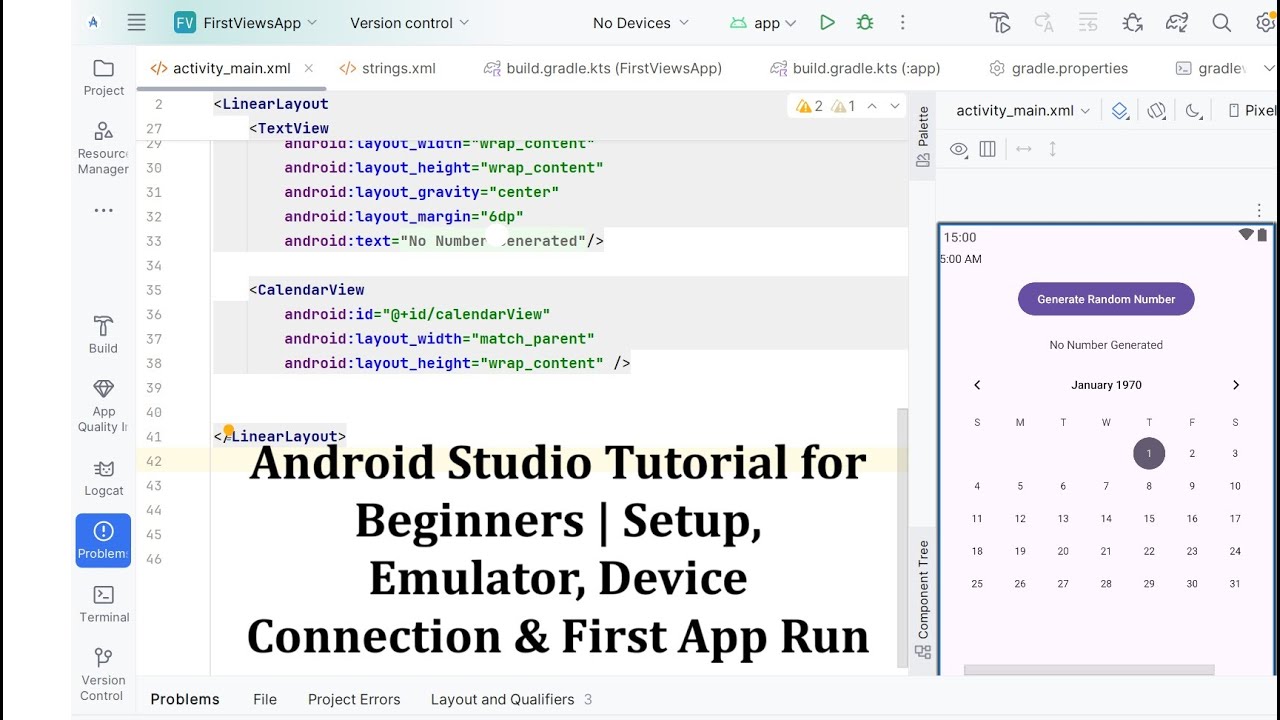Open the No Devices selector
The height and width of the screenshot is (720, 1280).
640,22
